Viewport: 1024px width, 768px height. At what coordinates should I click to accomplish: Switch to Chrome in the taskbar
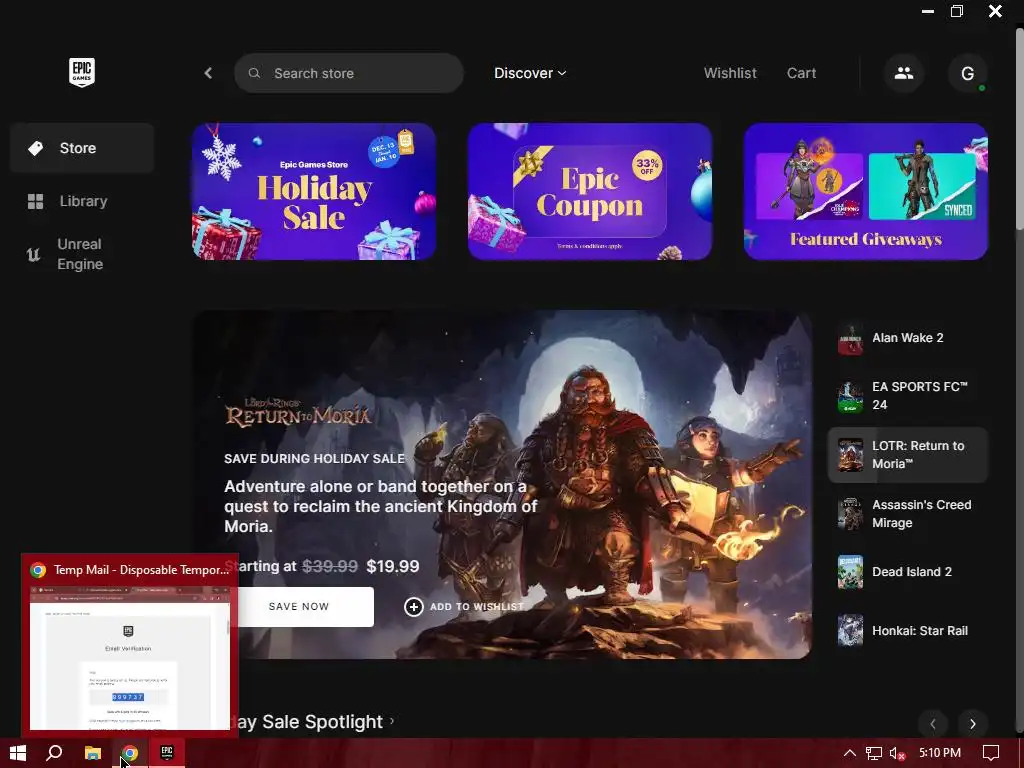point(130,753)
